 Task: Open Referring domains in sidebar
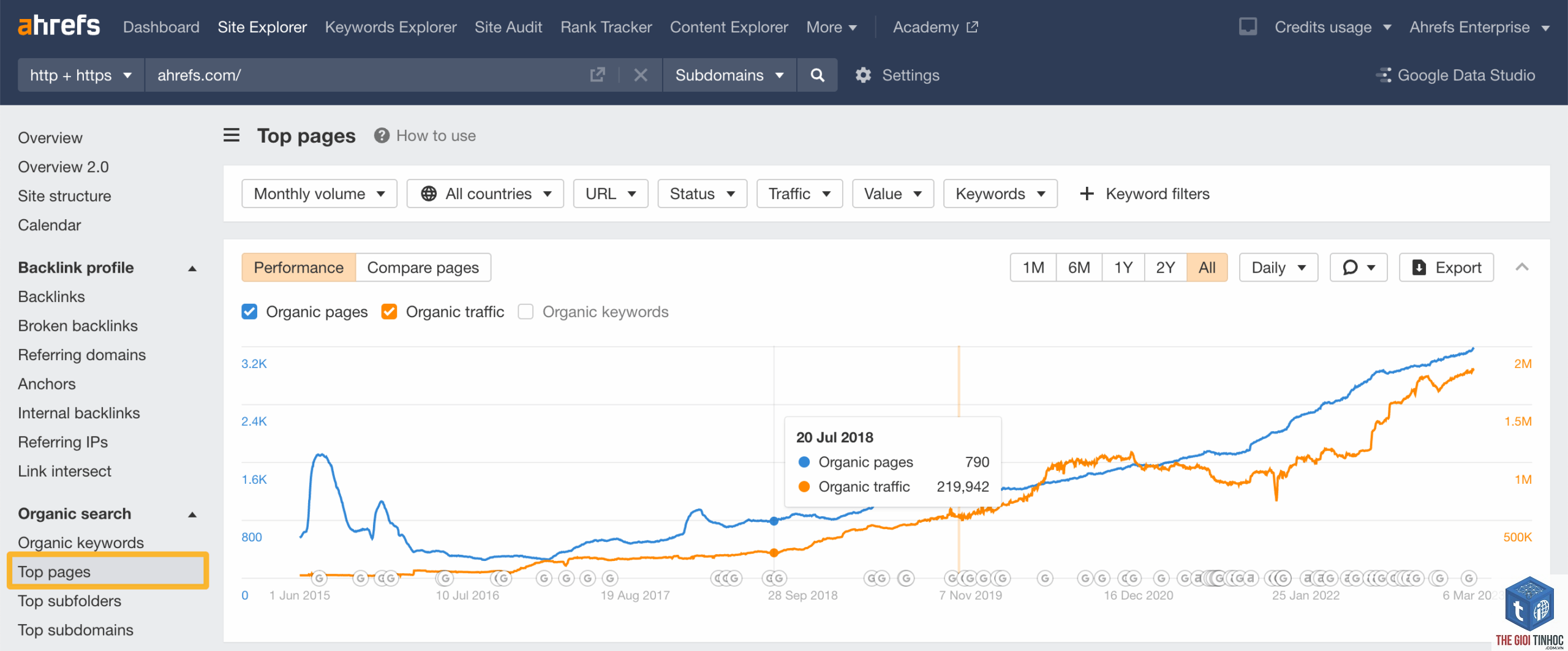pos(81,355)
